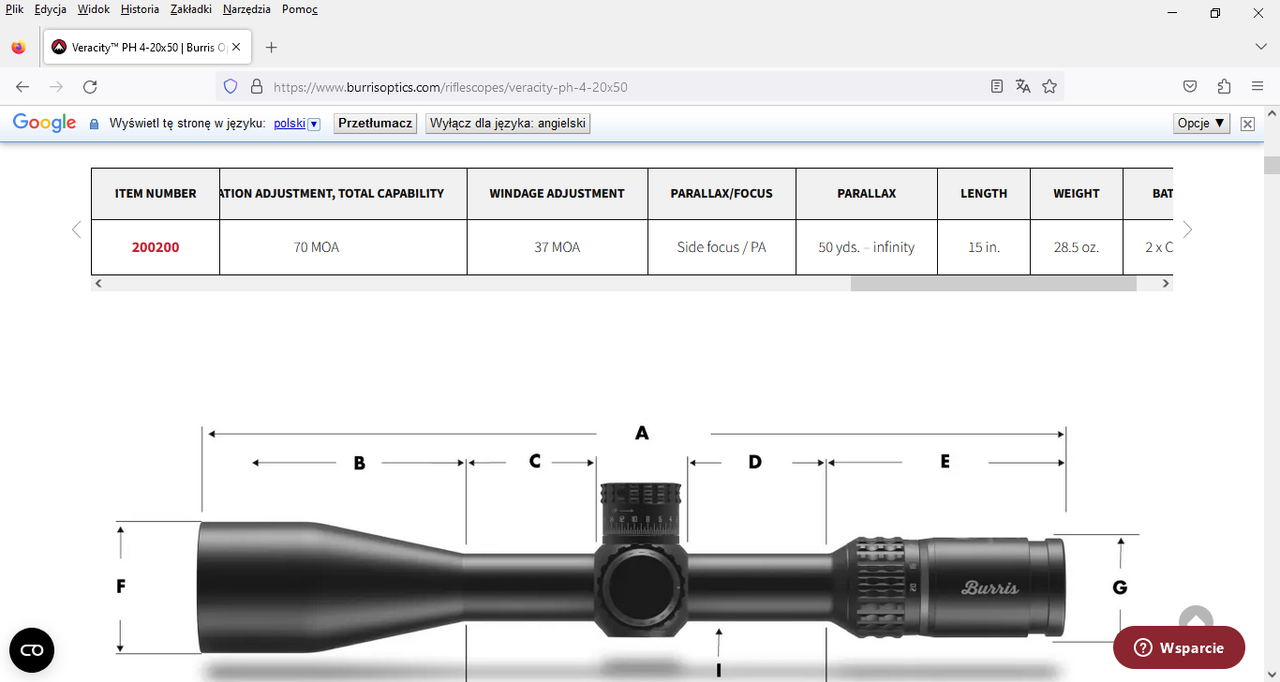Open the Edycja menu
The image size is (1280, 682).
click(x=50, y=9)
